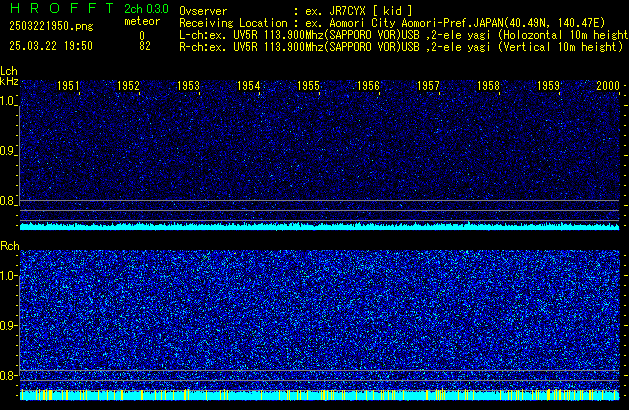Click the '2ch 0.3.0' version label
The image size is (629, 410).
(x=146, y=9)
